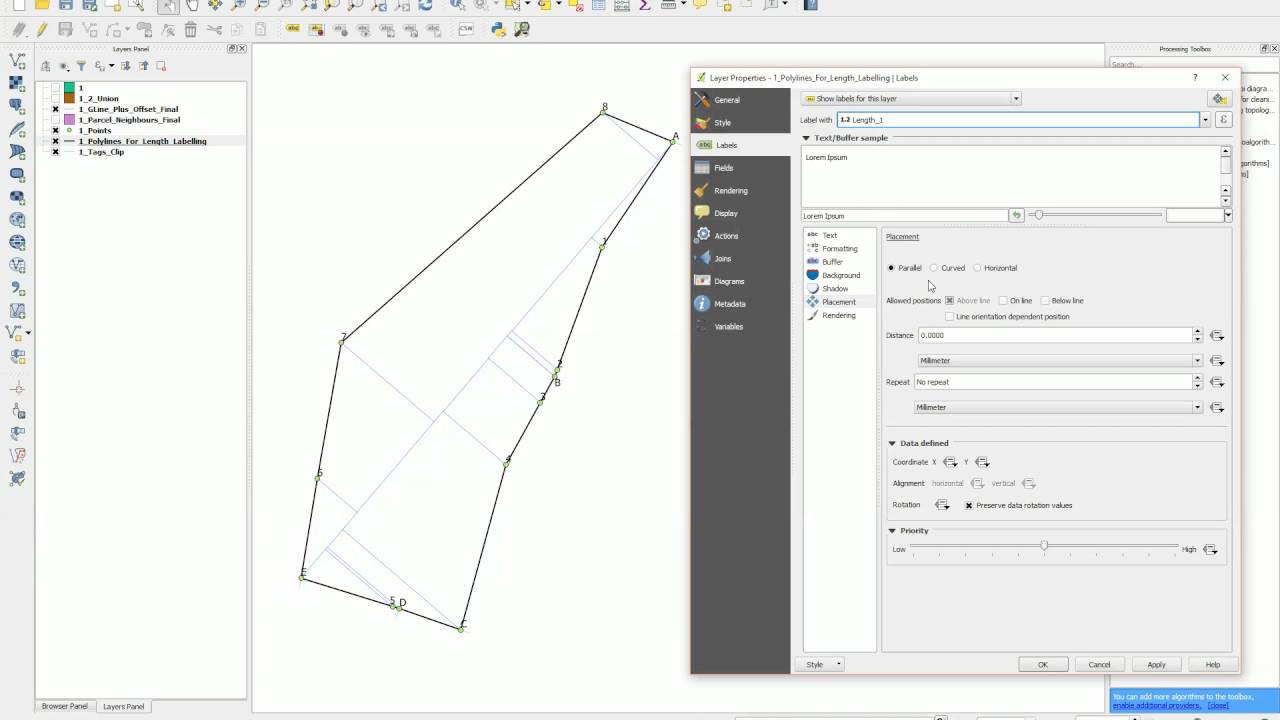Screen dimensions: 1280x720
Task: Toggle visibility of 1_Points layer
Action: (x=55, y=130)
